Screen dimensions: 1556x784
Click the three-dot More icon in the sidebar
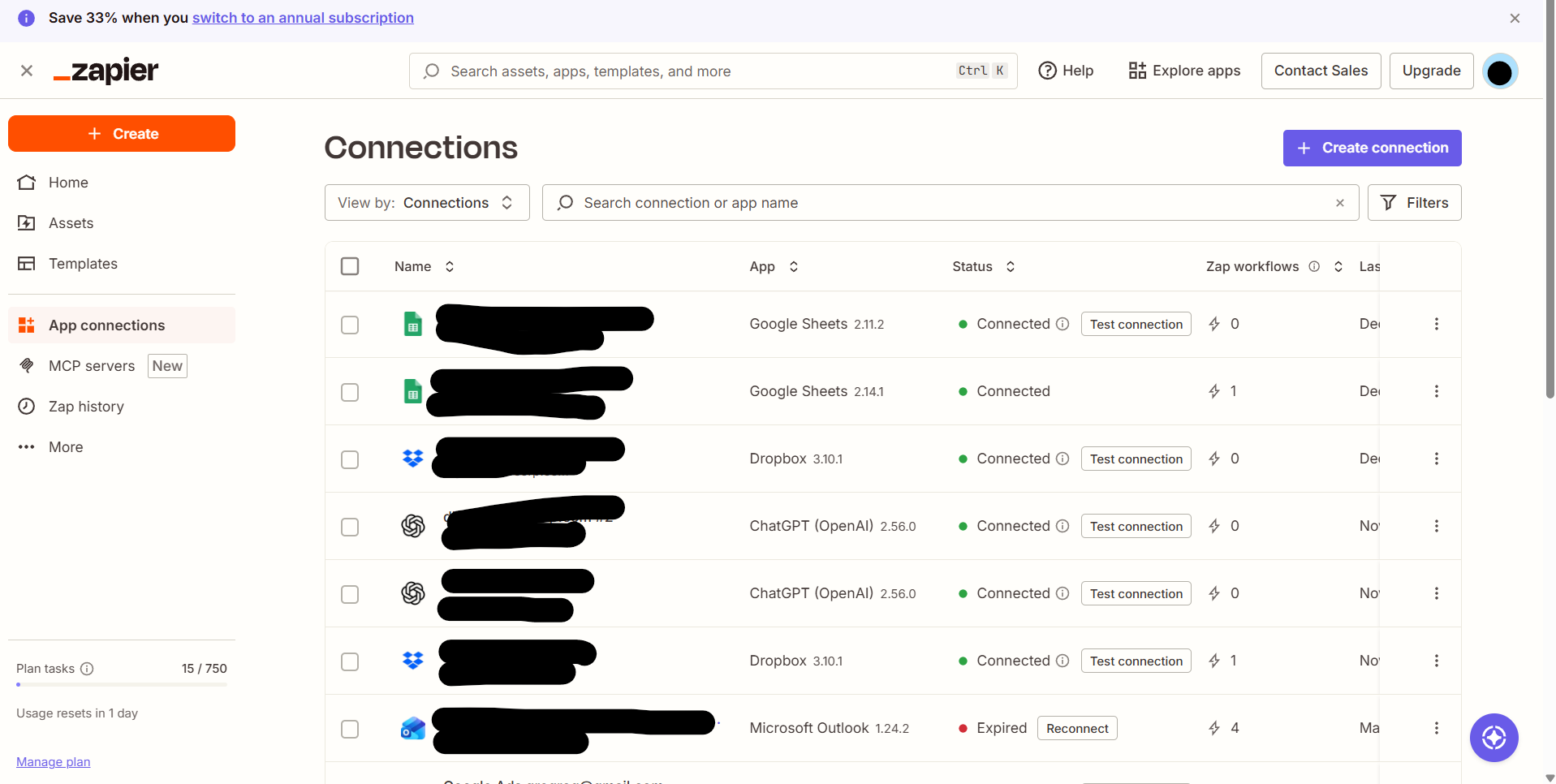click(x=27, y=447)
